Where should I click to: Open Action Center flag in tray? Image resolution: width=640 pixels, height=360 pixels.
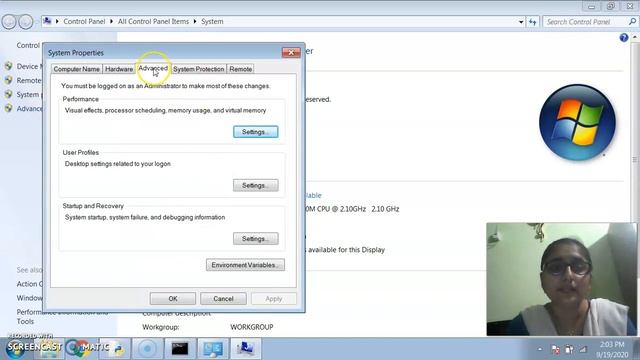point(556,349)
